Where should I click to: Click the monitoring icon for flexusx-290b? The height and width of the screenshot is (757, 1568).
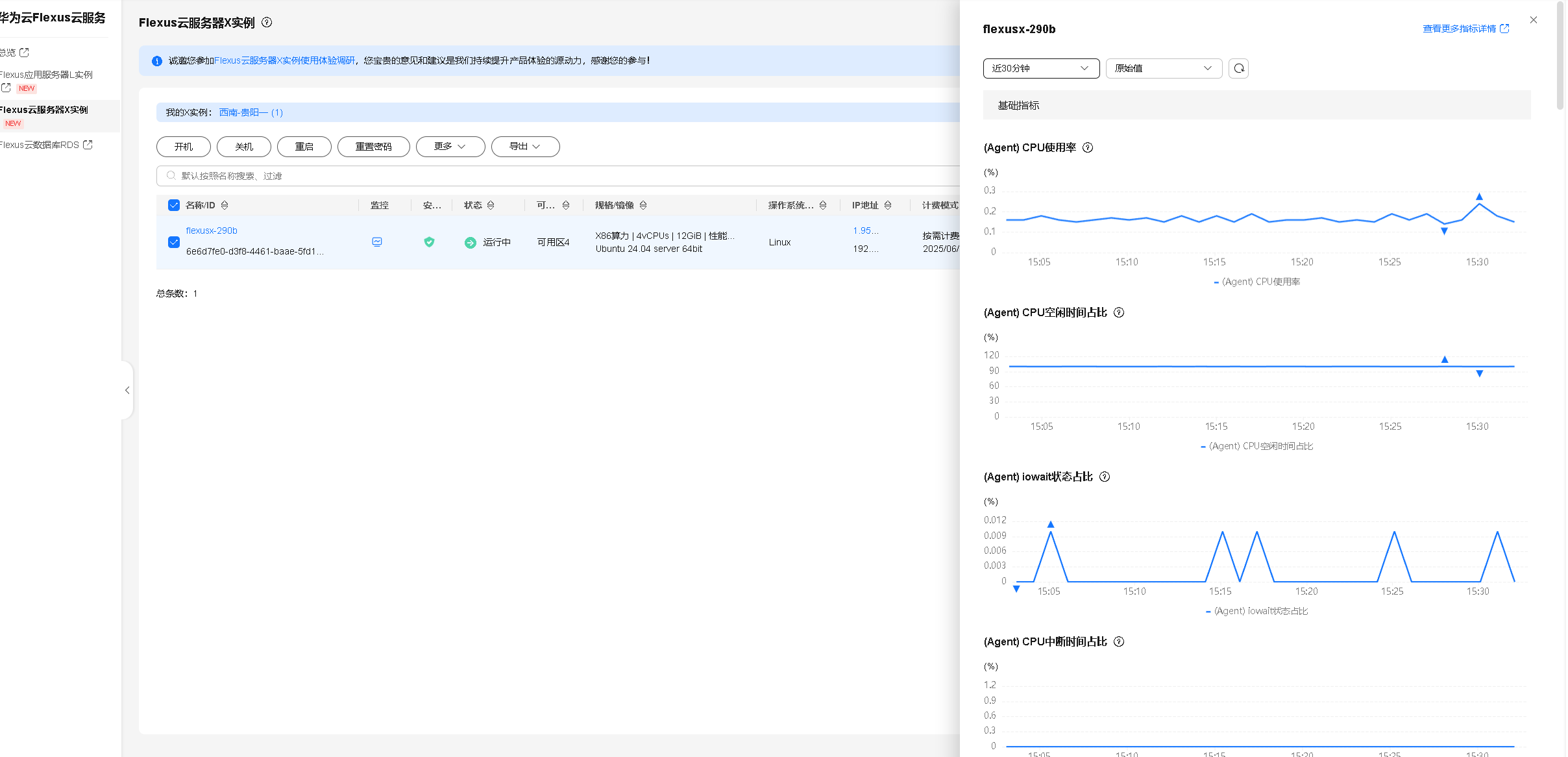click(x=377, y=242)
